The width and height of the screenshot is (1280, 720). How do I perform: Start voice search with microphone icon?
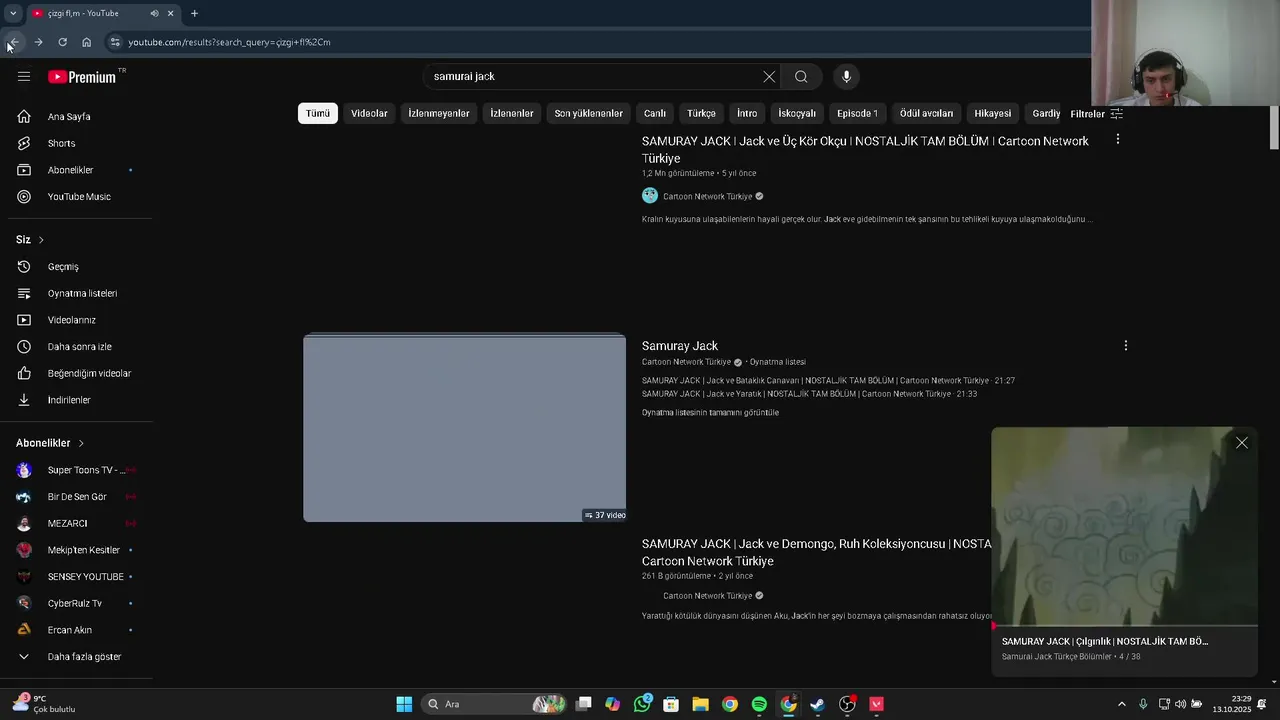[x=846, y=77]
